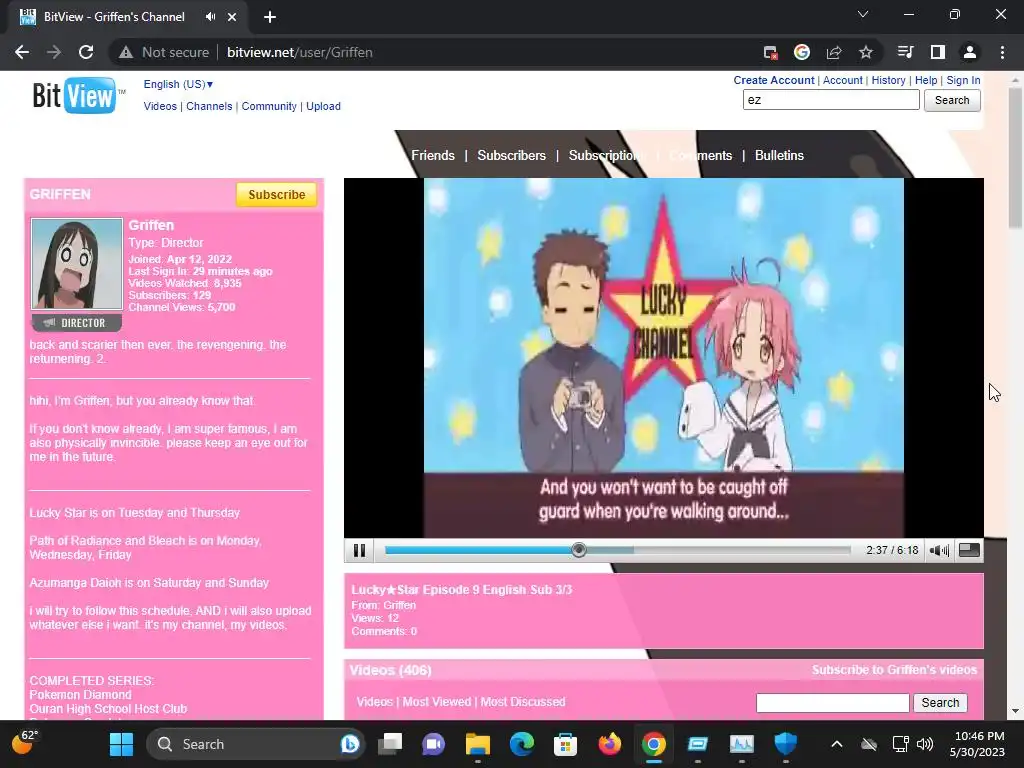This screenshot has width=1024, height=768.
Task: Open Microsoft Store from taskbar
Action: (565, 744)
